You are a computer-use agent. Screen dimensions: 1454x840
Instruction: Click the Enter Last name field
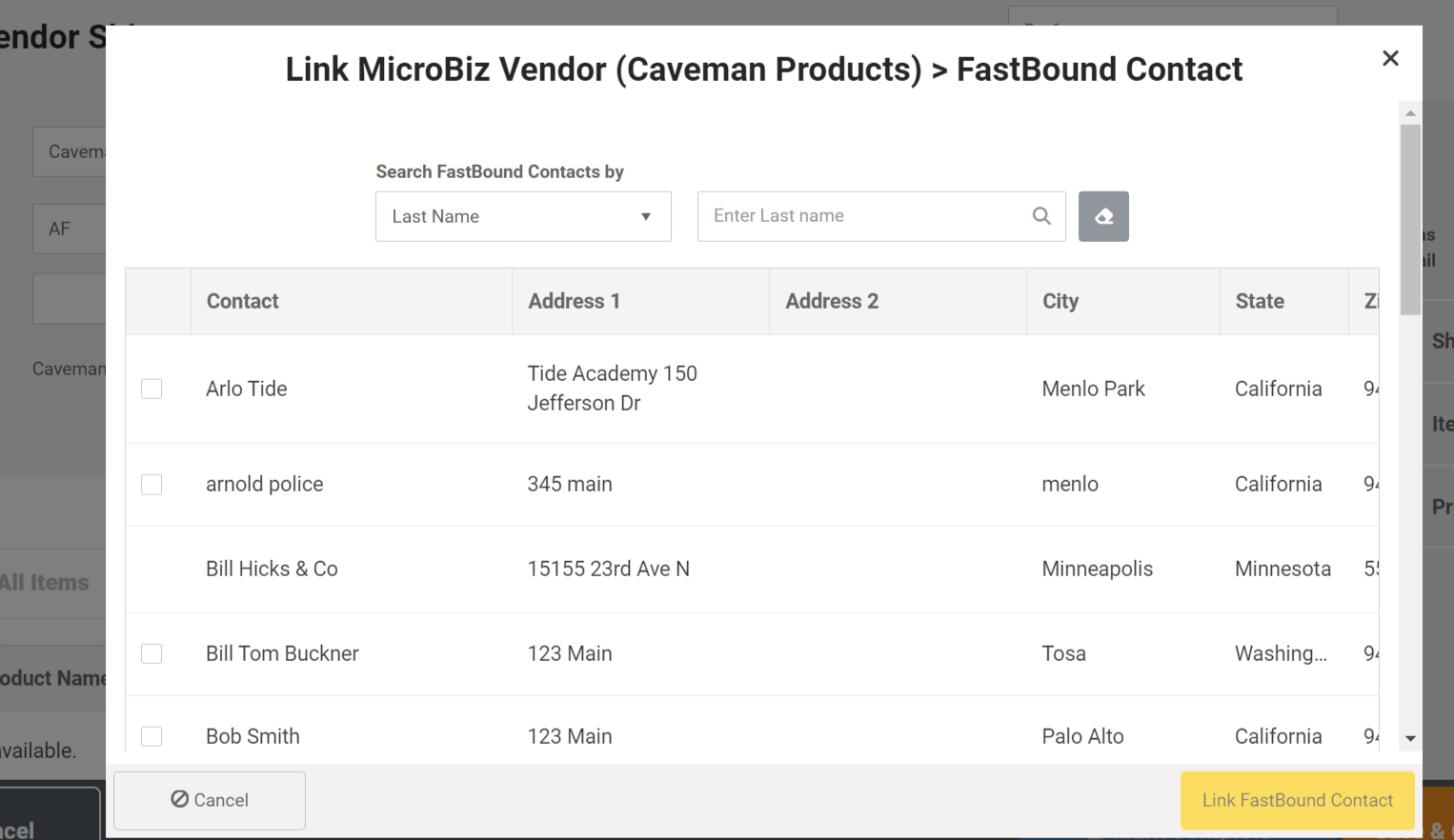point(881,216)
